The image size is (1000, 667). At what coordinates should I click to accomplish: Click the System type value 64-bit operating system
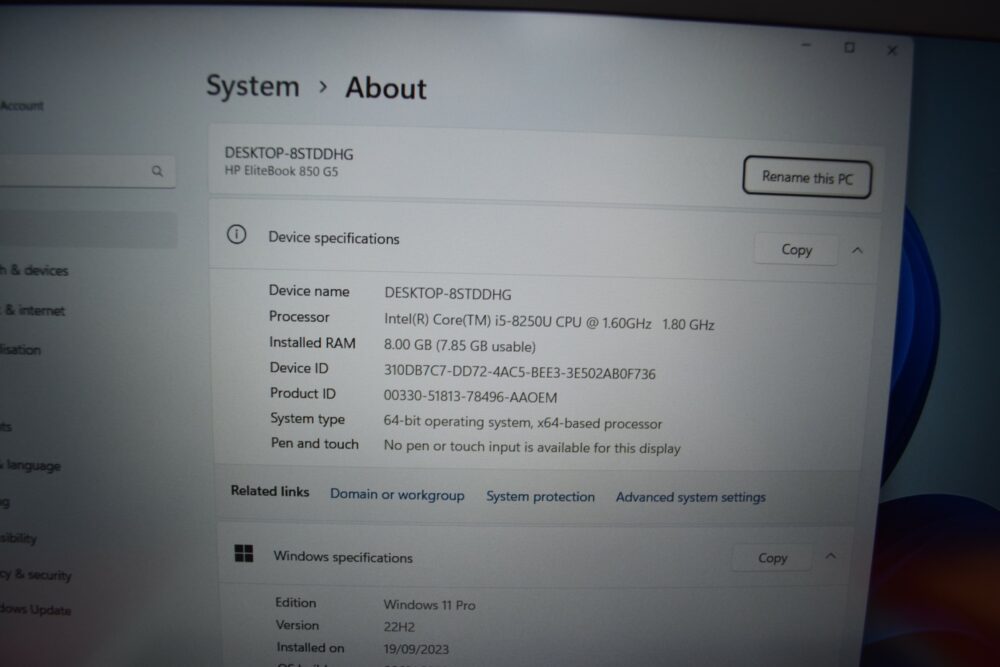[523, 422]
